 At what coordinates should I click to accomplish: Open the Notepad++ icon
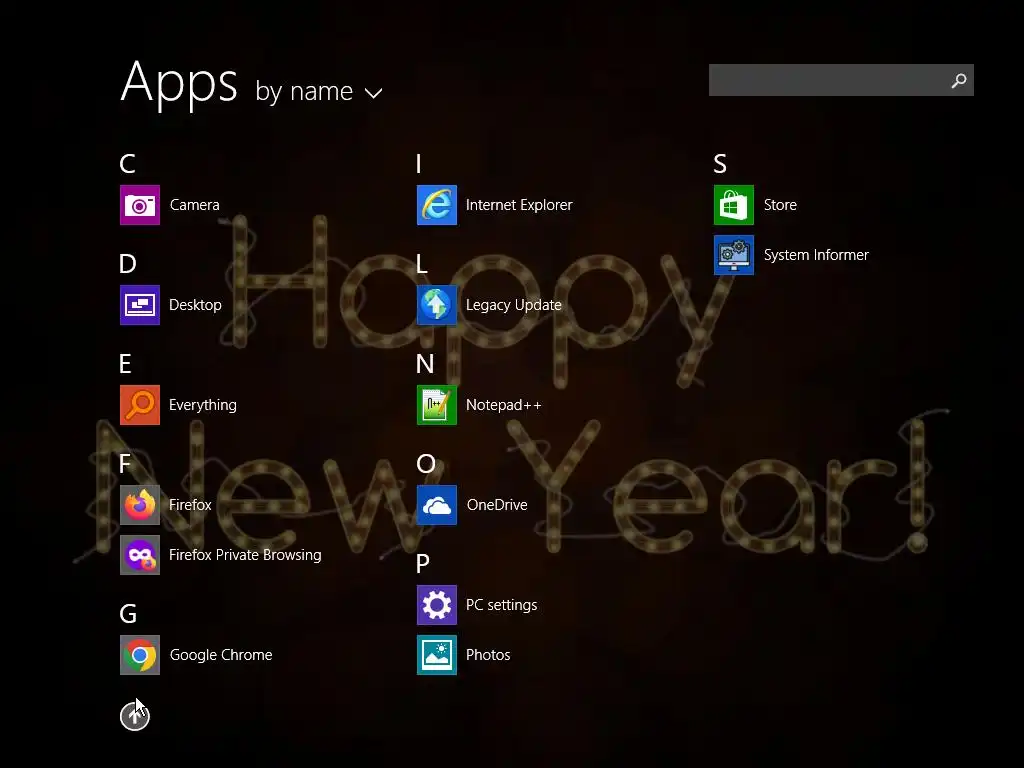pyautogui.click(x=437, y=404)
